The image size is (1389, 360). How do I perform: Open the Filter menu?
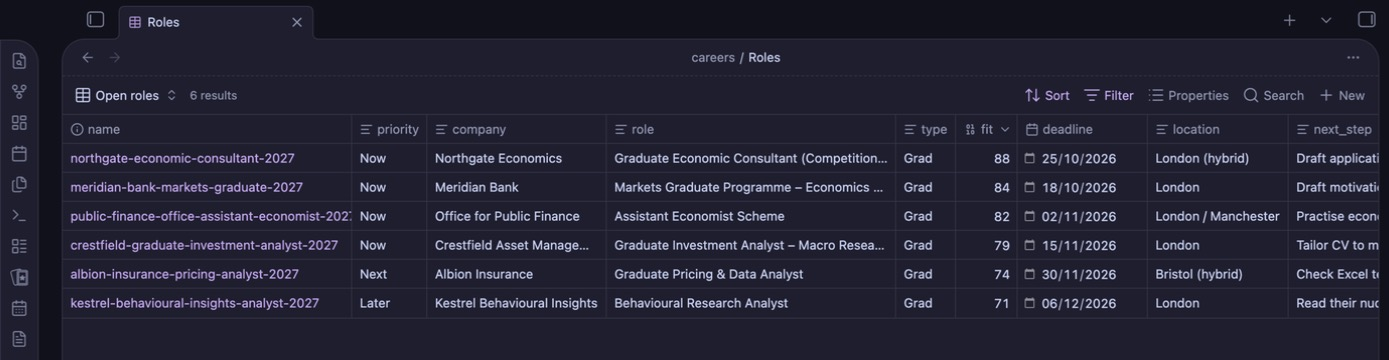tap(1109, 96)
